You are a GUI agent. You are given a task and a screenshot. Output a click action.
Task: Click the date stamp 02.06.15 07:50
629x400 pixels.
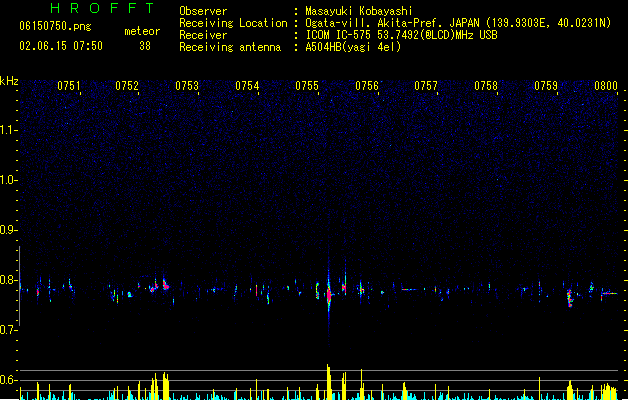[61, 46]
